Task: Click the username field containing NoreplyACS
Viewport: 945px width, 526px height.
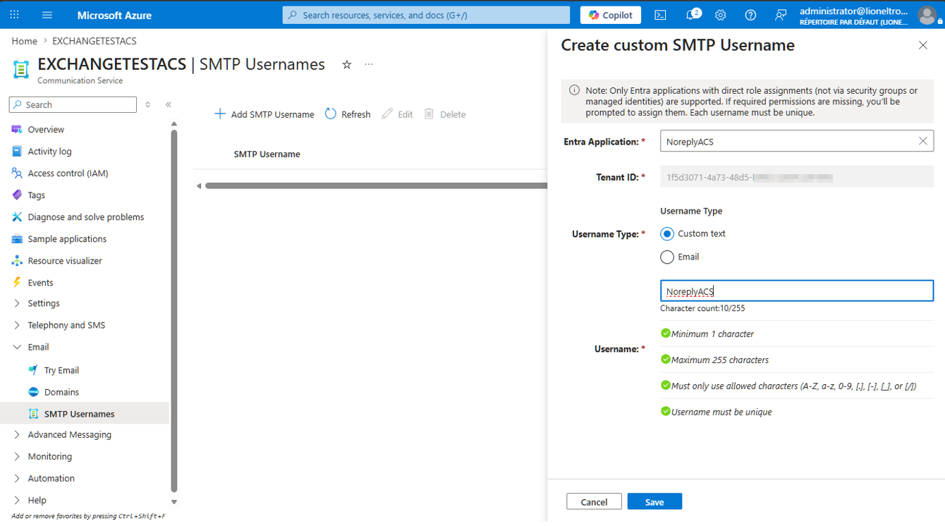Action: pos(797,291)
